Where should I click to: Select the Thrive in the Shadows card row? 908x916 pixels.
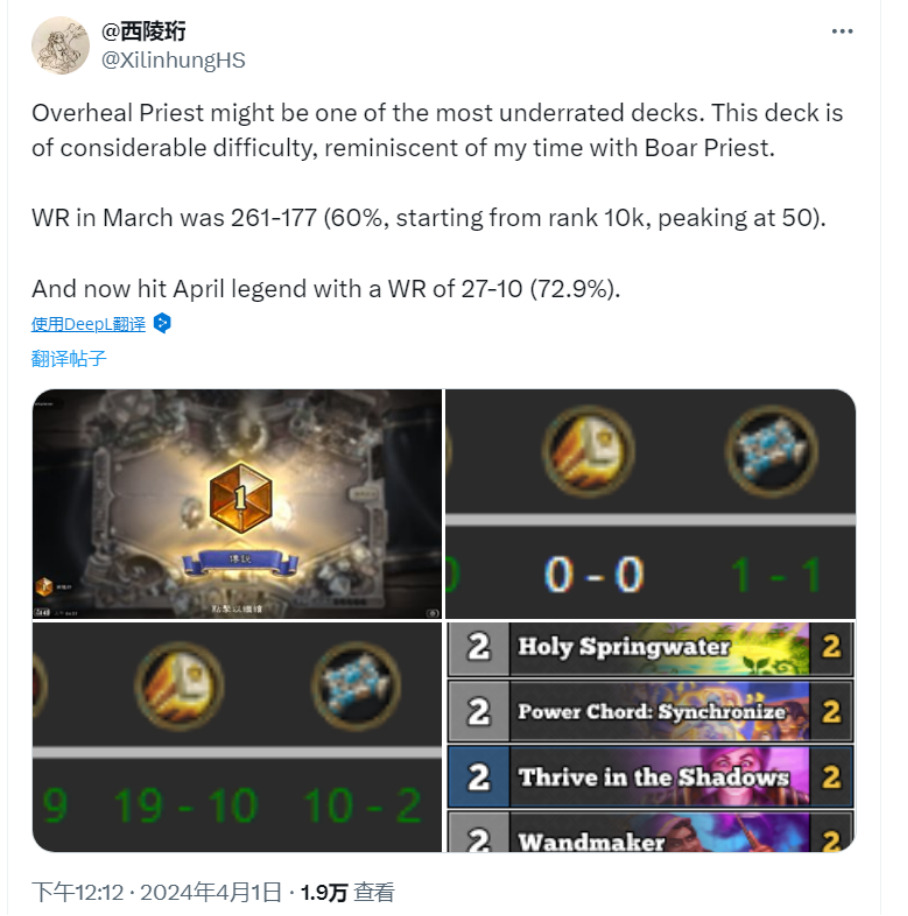[650, 777]
